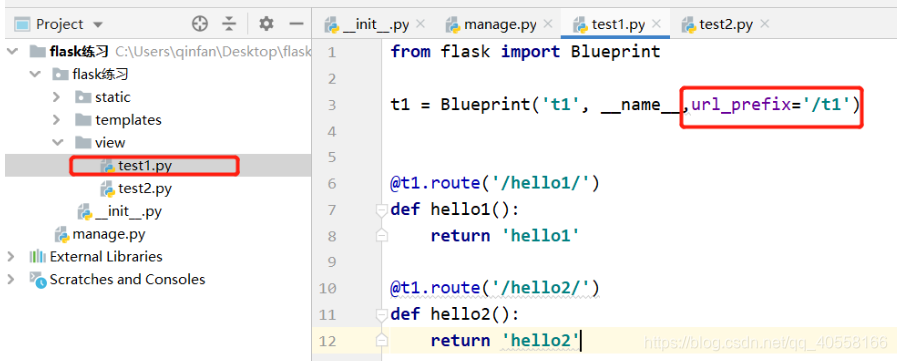Open the Project view dropdown
The width and height of the screenshot is (897, 361).
click(97, 25)
